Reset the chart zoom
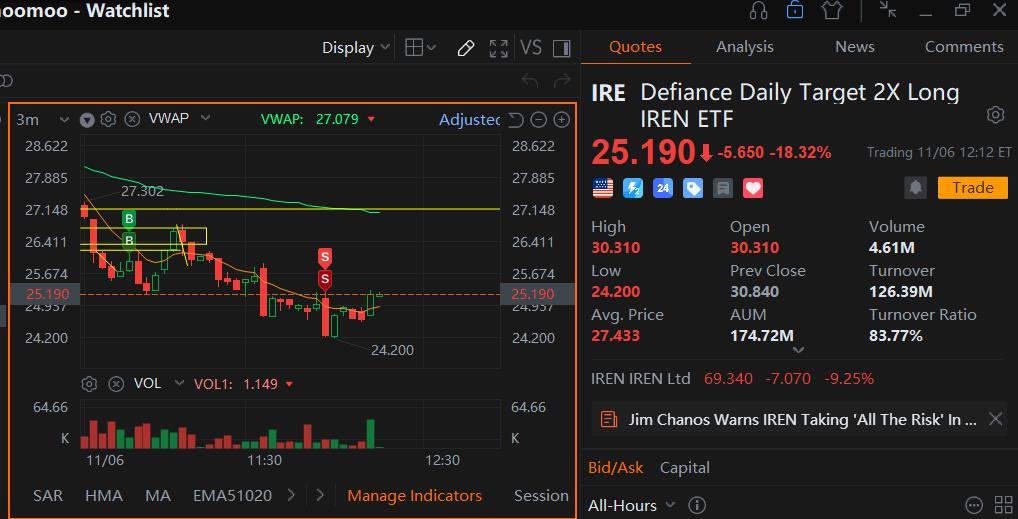The image size is (1018, 519). click(x=515, y=120)
